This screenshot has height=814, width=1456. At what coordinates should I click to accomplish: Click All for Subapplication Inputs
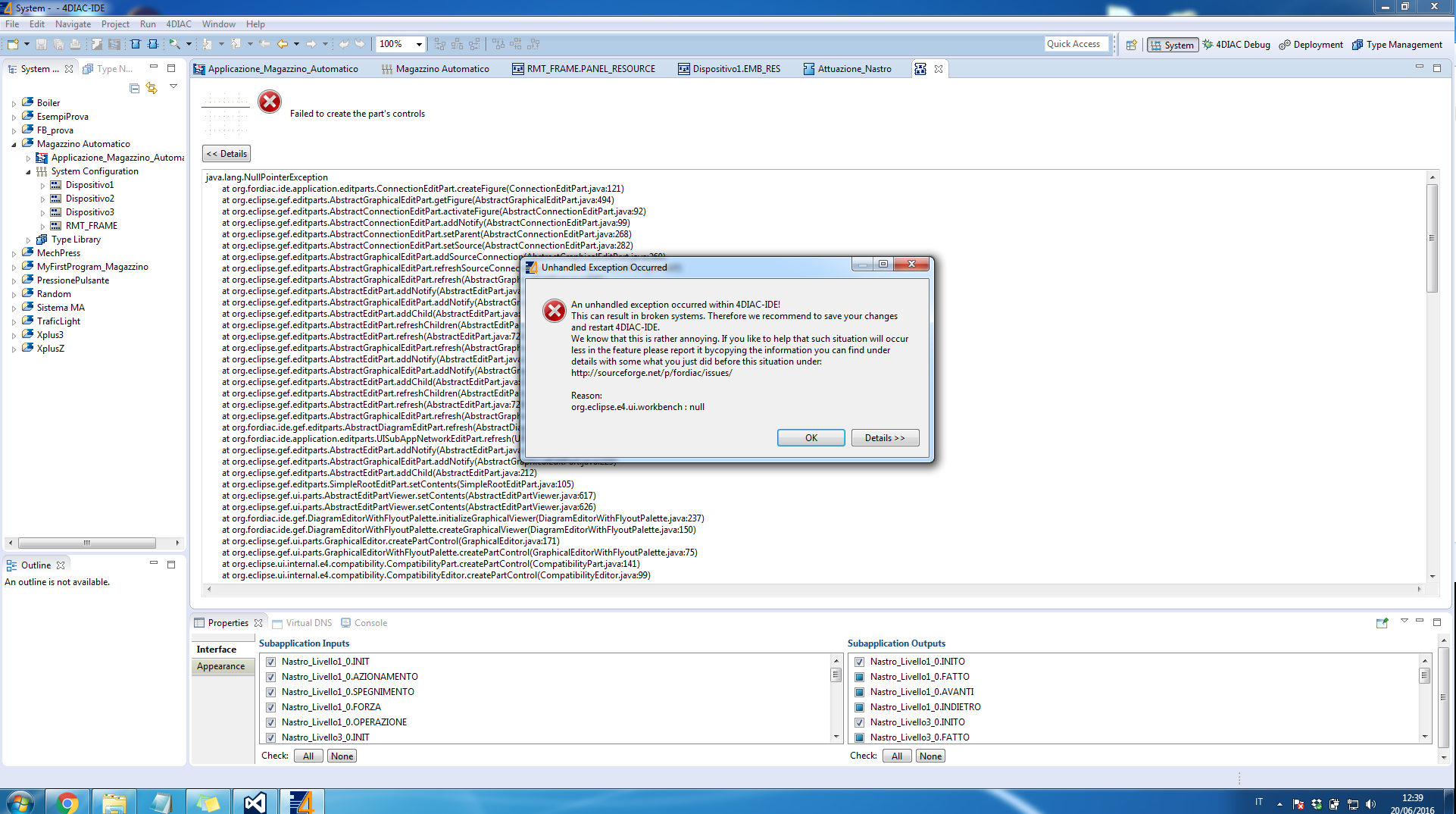[308, 756]
